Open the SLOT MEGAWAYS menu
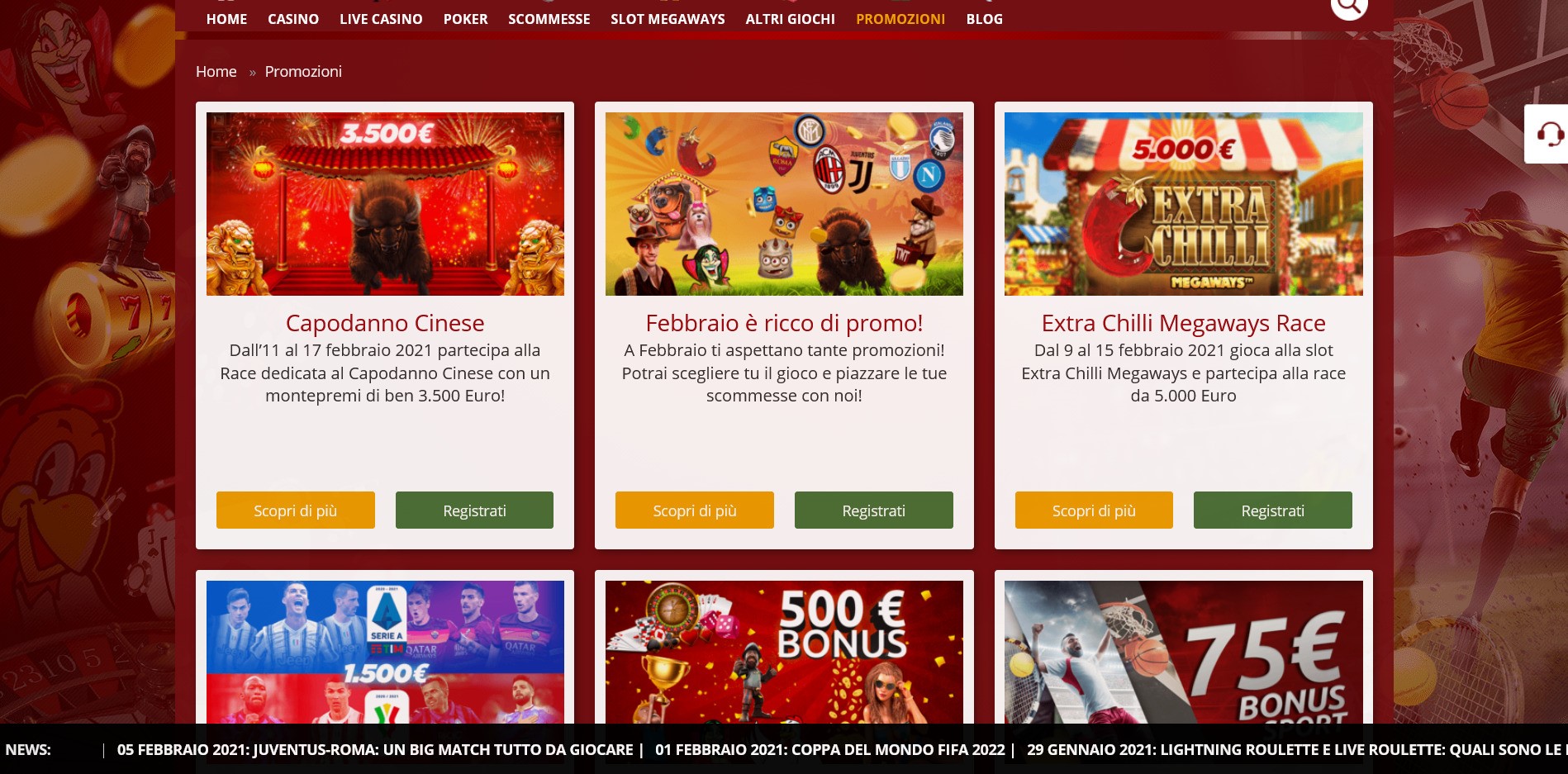The image size is (1568, 774). point(668,19)
